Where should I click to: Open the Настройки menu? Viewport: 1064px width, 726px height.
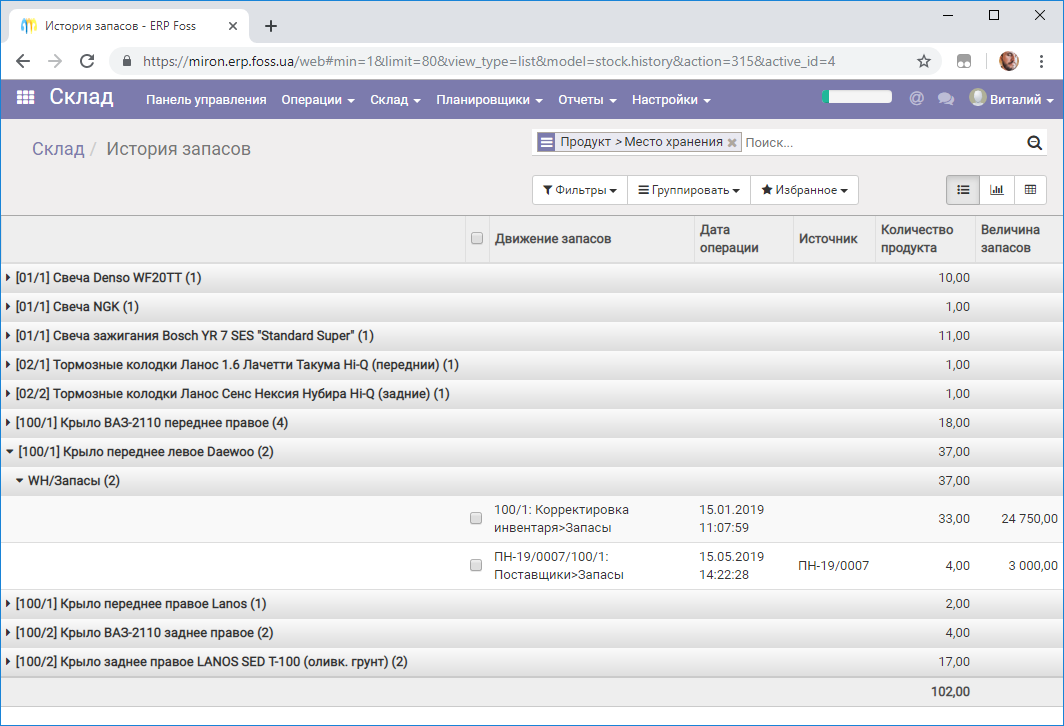click(670, 100)
